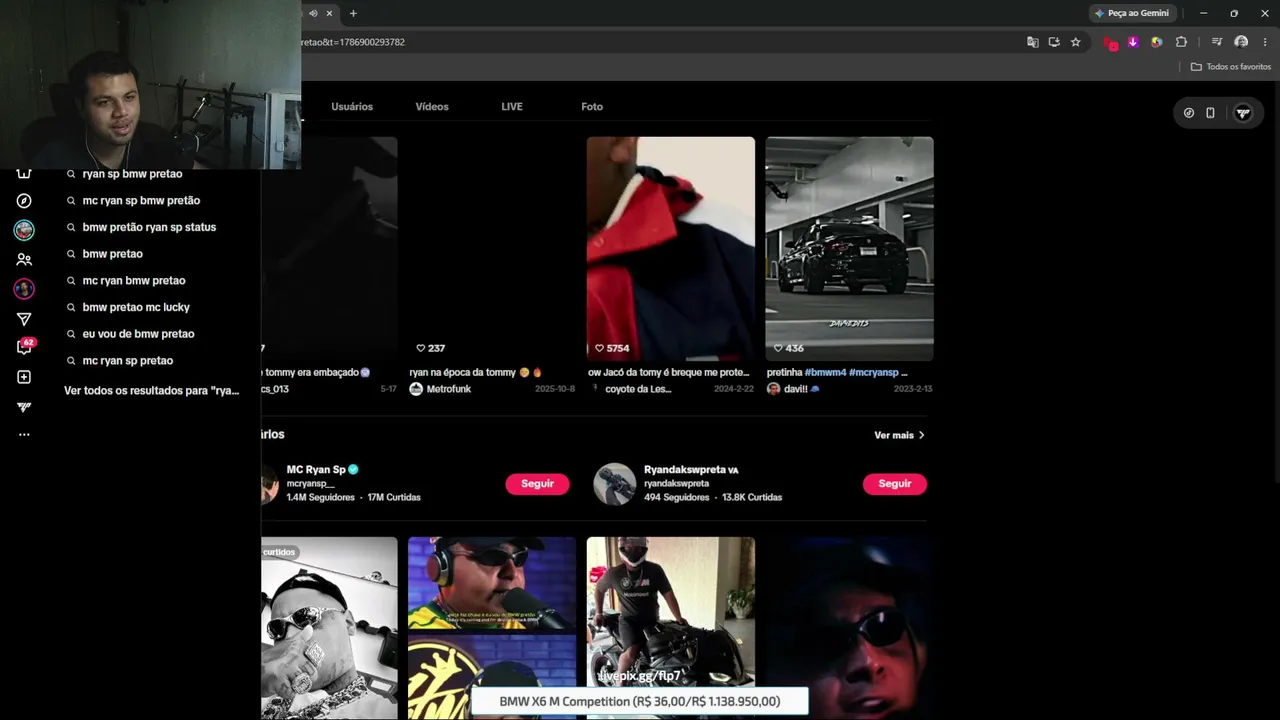This screenshot has width=1280, height=720.
Task: Switch to the Foto tab
Action: [592, 107]
